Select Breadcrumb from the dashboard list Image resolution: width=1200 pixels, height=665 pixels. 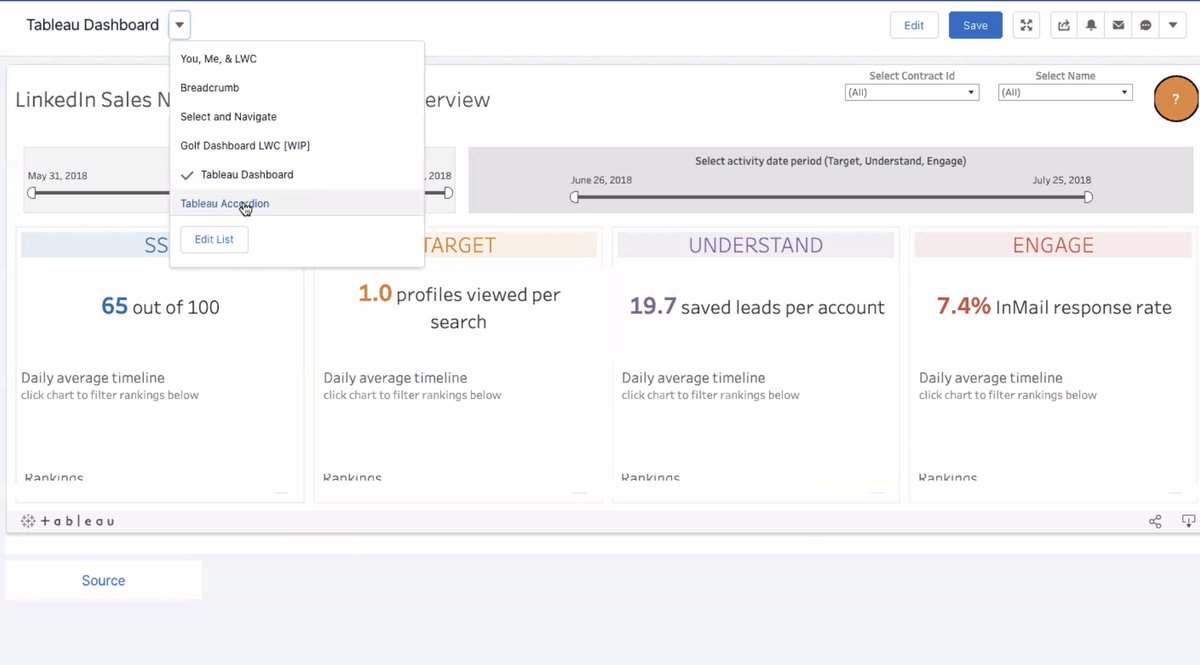click(297, 88)
